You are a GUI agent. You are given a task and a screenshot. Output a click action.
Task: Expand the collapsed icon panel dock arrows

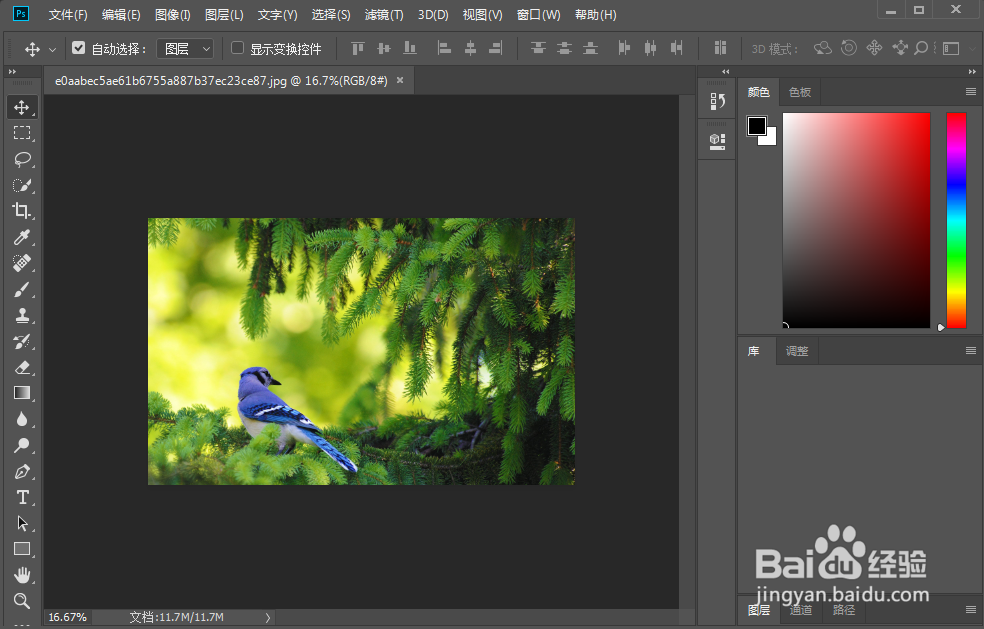[725, 72]
